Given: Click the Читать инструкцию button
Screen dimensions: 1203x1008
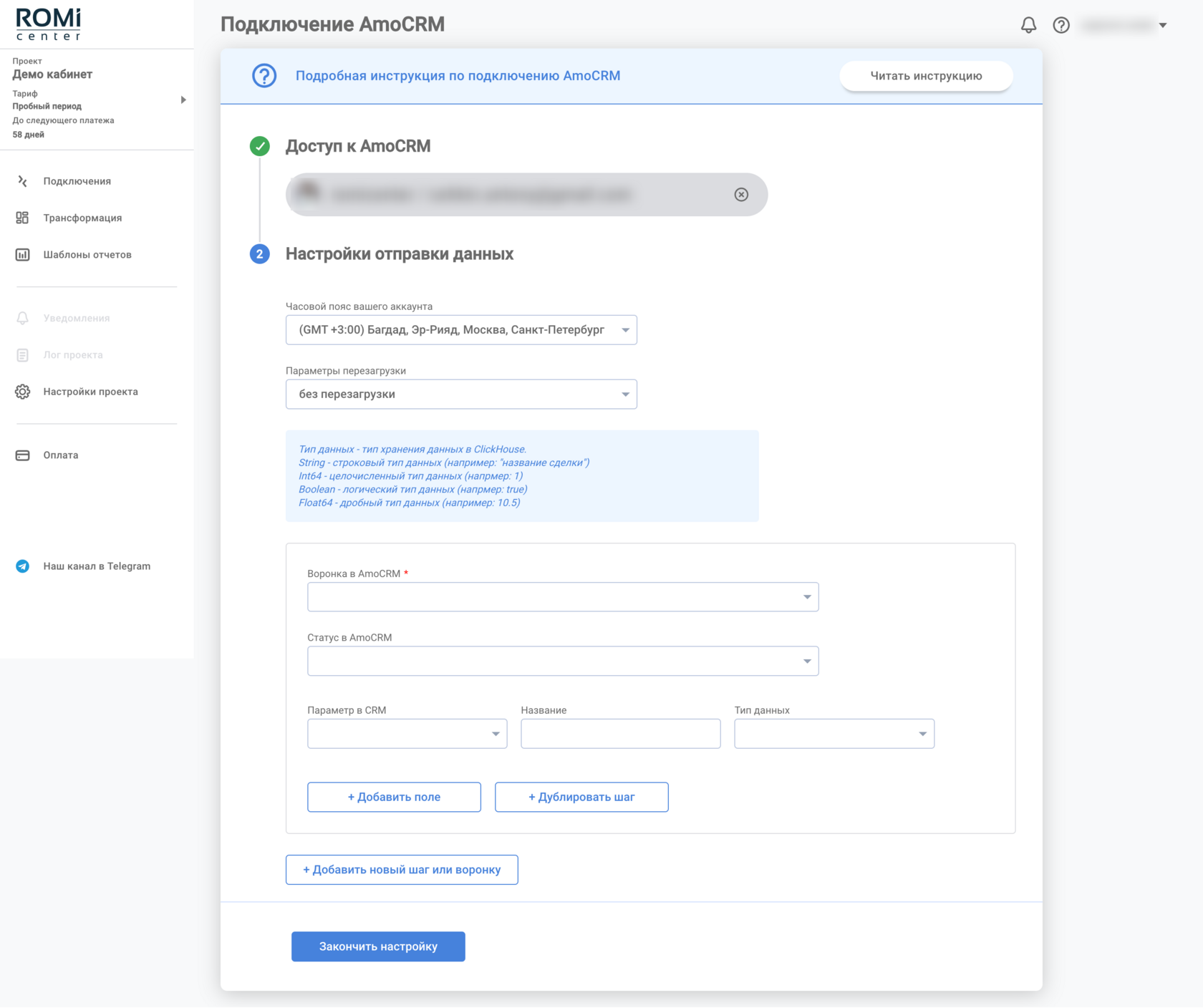Looking at the screenshot, I should (x=926, y=76).
